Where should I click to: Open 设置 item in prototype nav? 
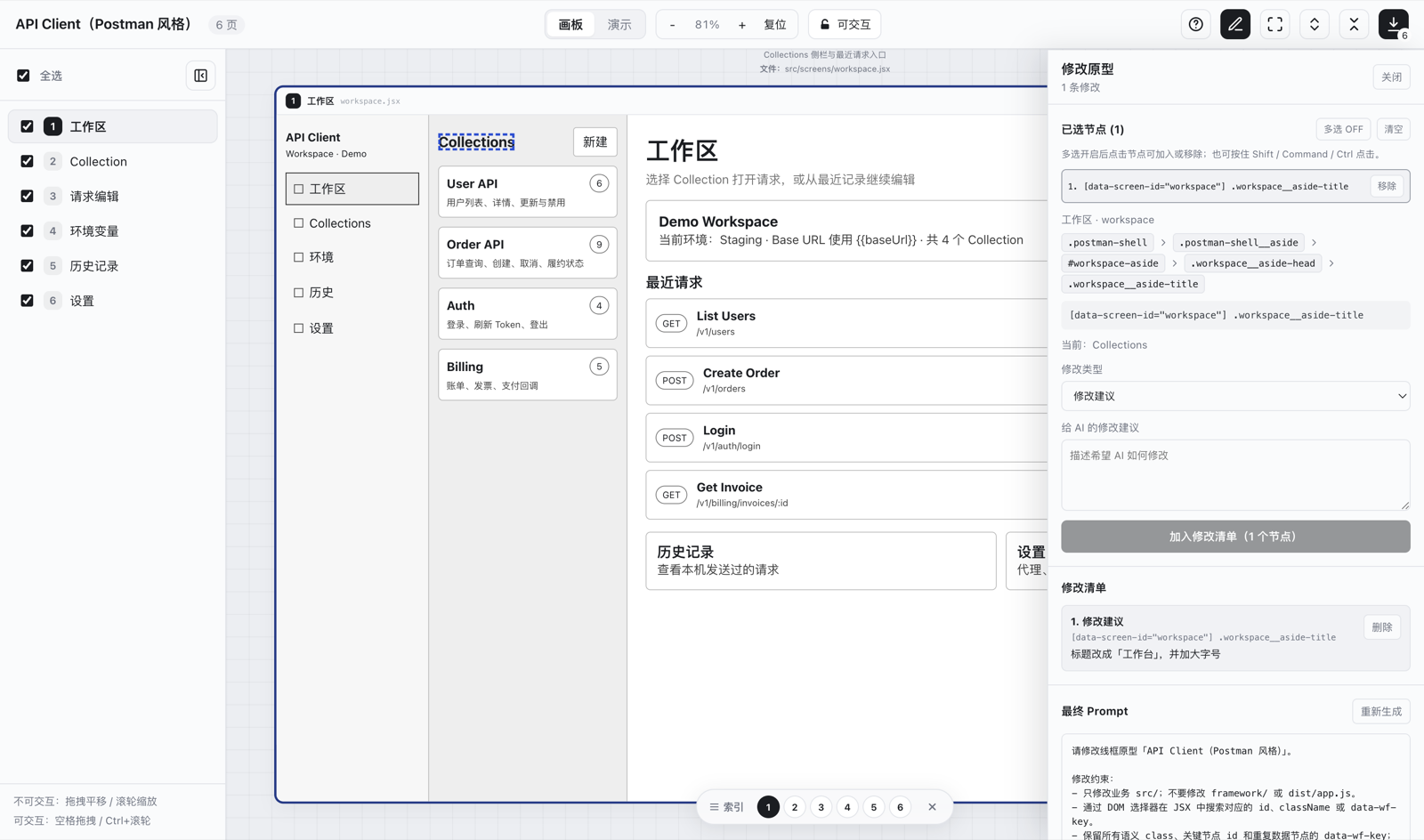pyautogui.click(x=352, y=328)
